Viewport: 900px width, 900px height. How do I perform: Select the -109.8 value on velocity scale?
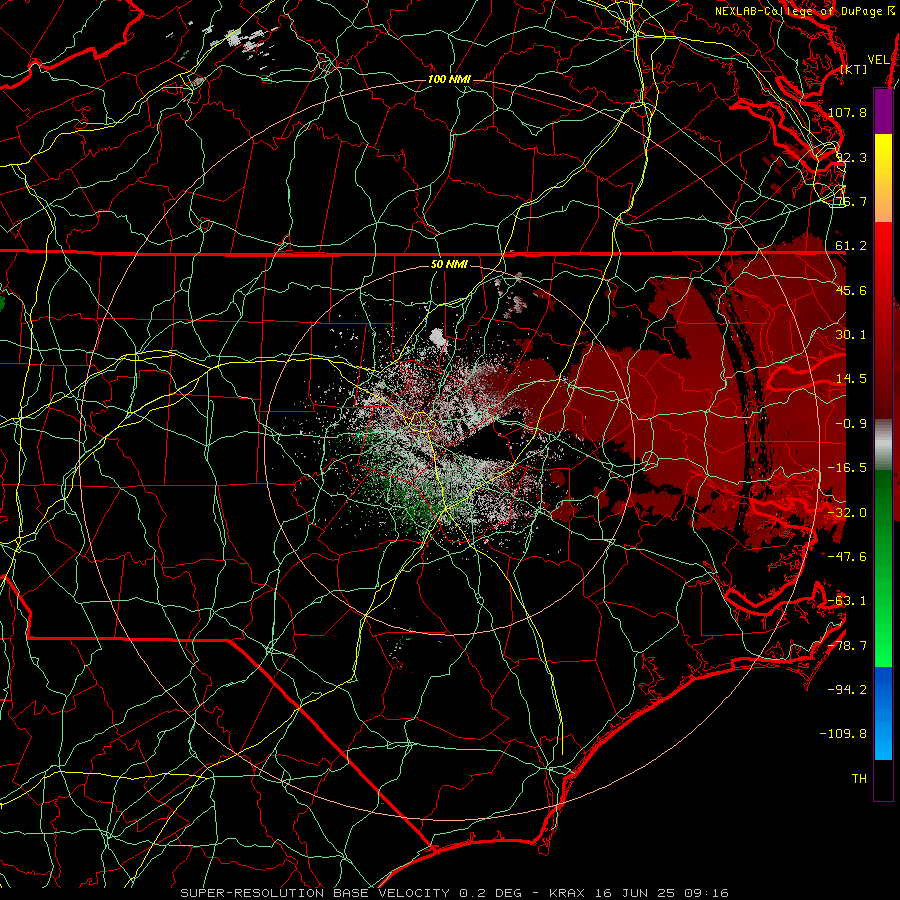pos(843,734)
